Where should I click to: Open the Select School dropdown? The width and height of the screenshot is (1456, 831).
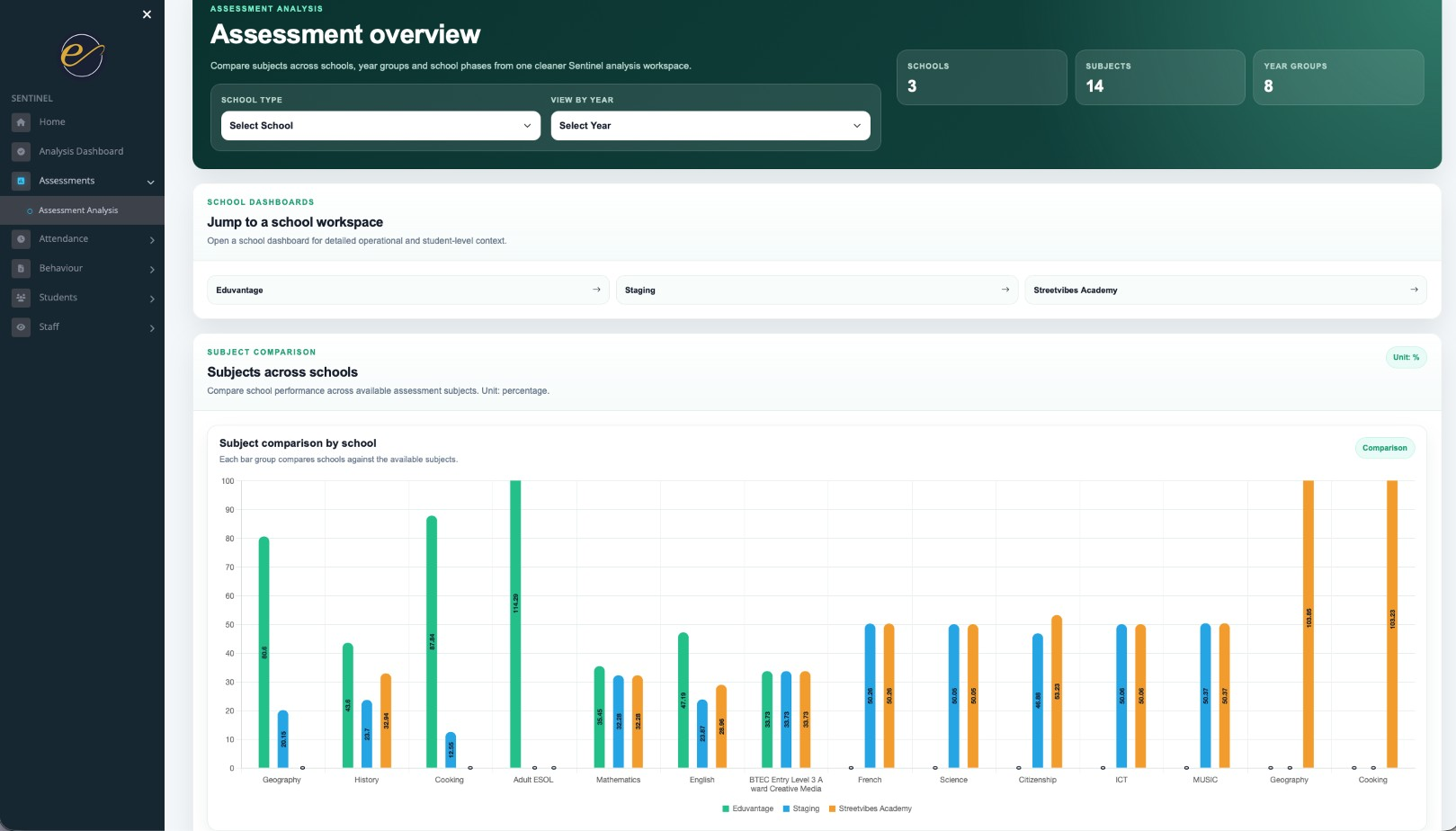(380, 126)
